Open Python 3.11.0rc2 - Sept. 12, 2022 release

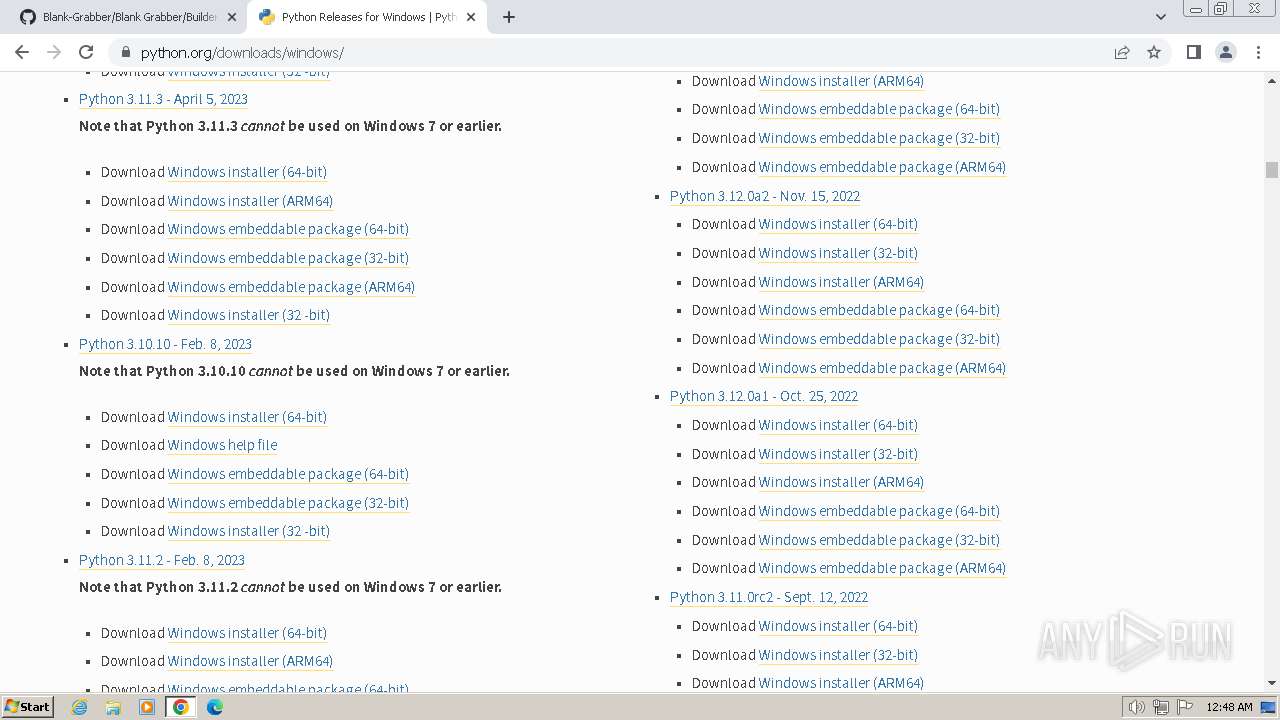coord(769,597)
